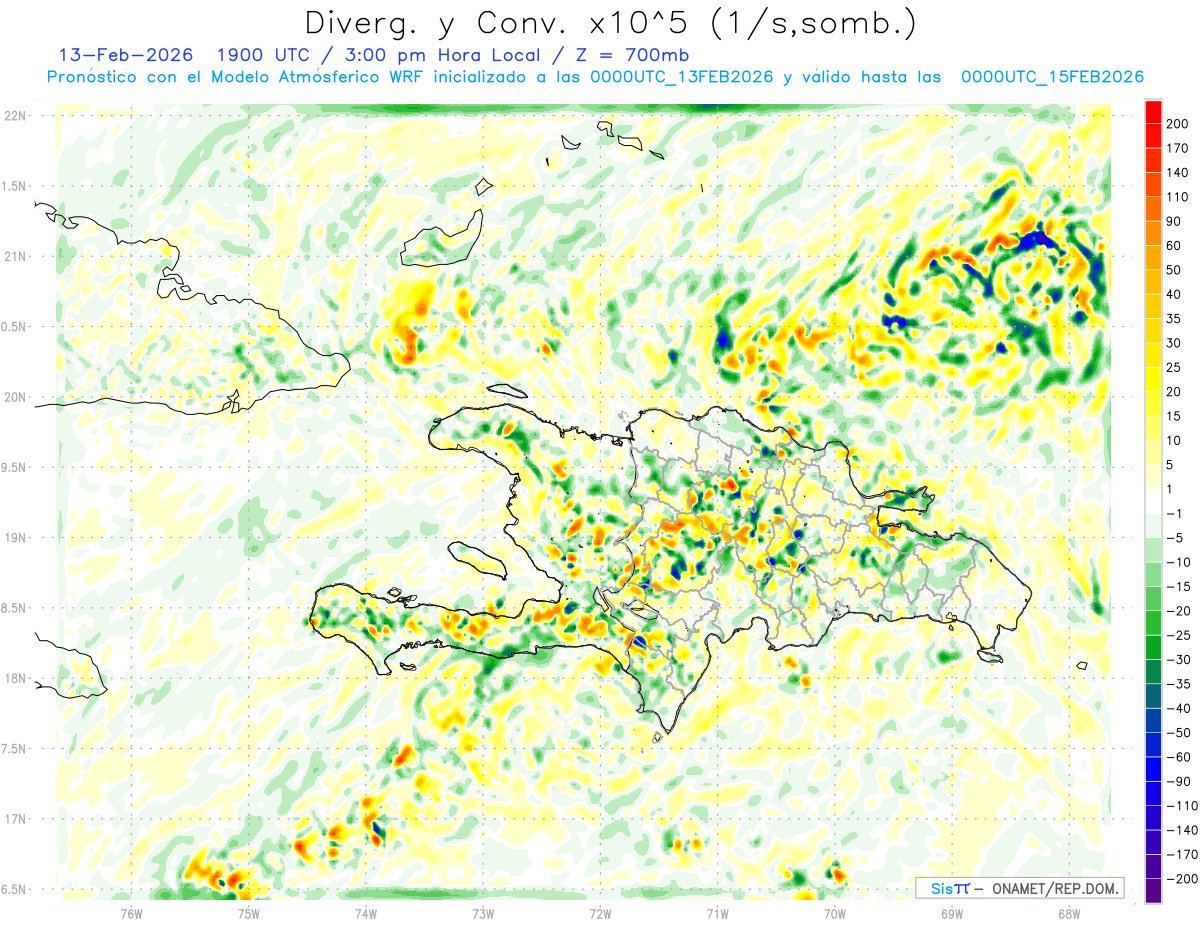Click the '76W' longitude label
Screen dimensions: 1200x927
tap(131, 912)
